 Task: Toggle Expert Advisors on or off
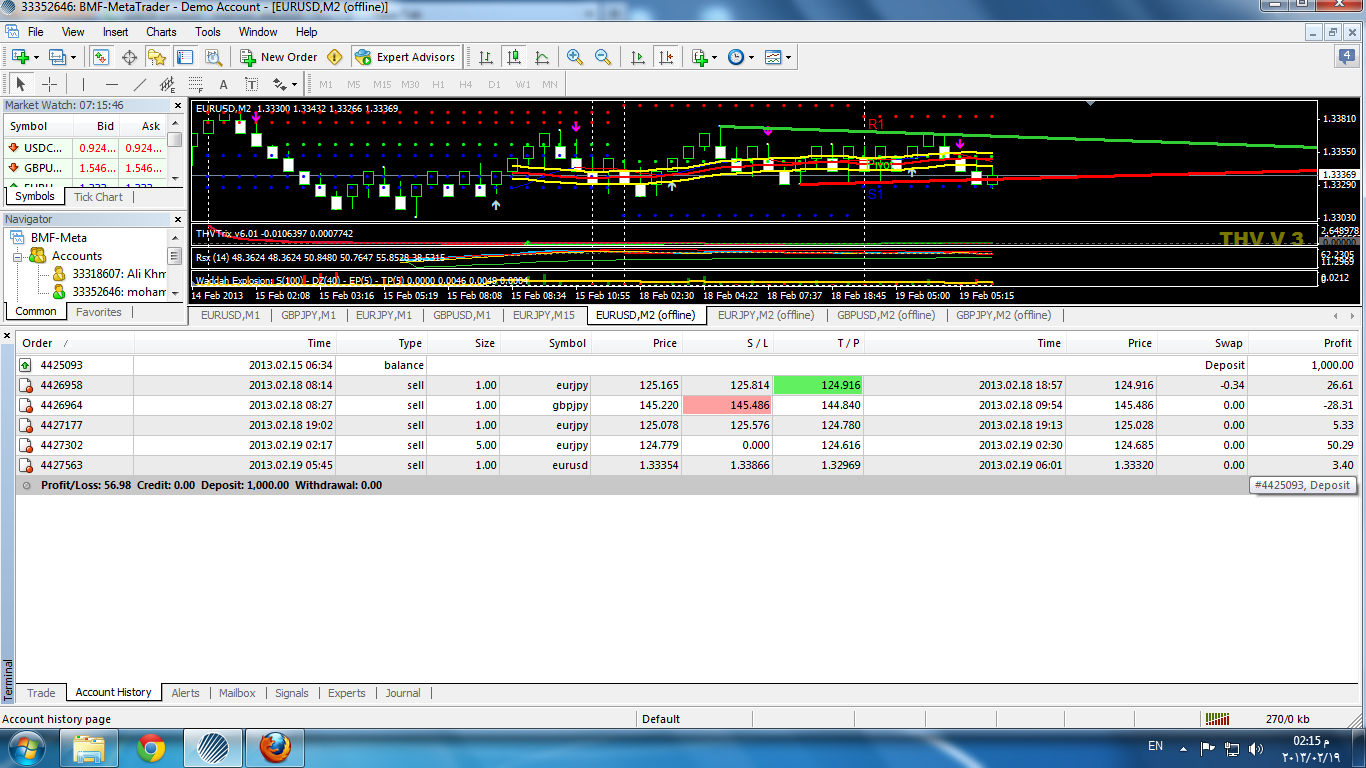pos(405,57)
